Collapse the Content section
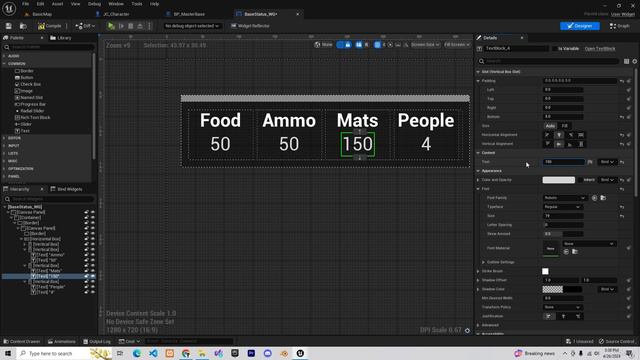This screenshot has width=640, height=360. point(478,153)
